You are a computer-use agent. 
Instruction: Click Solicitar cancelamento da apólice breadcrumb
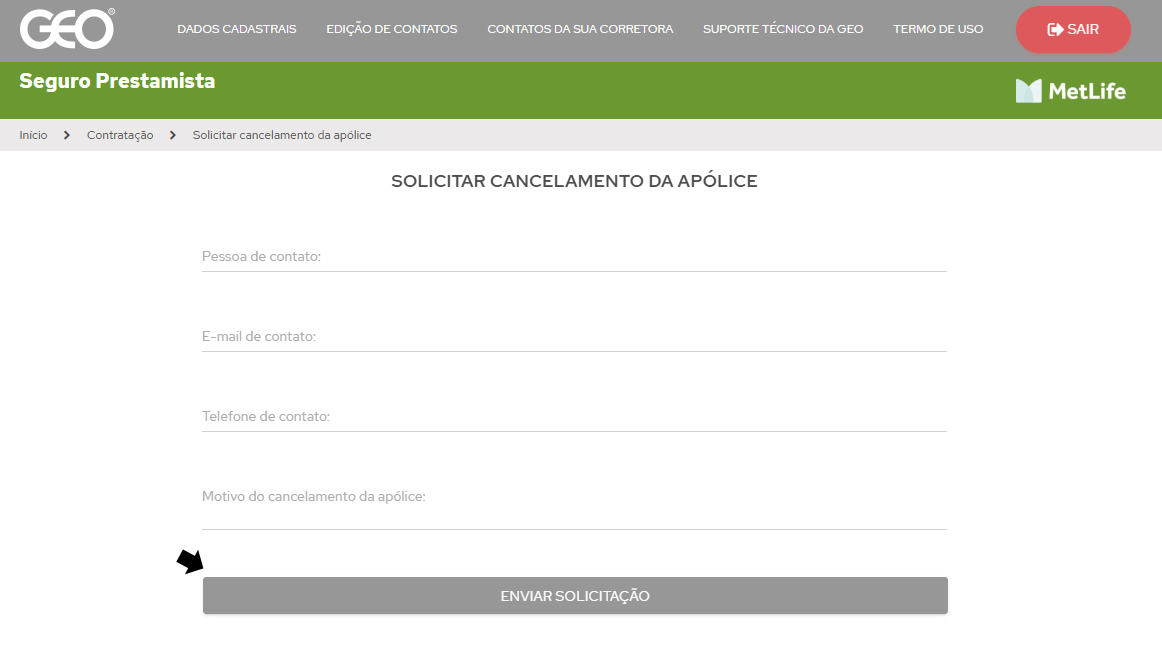[282, 135]
